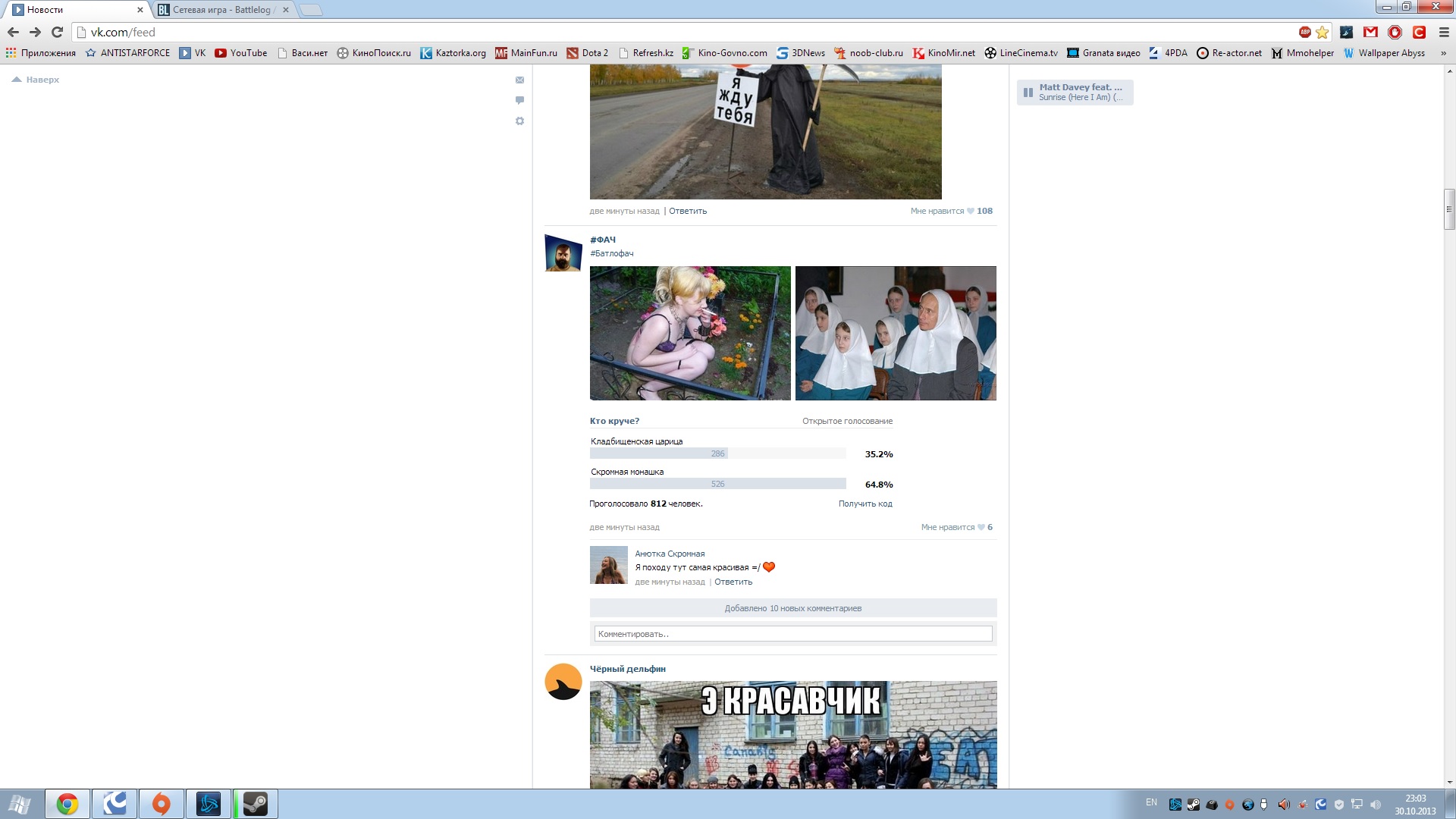1456x819 pixels.
Task: Click the browser Back arrow
Action: pos(13,32)
